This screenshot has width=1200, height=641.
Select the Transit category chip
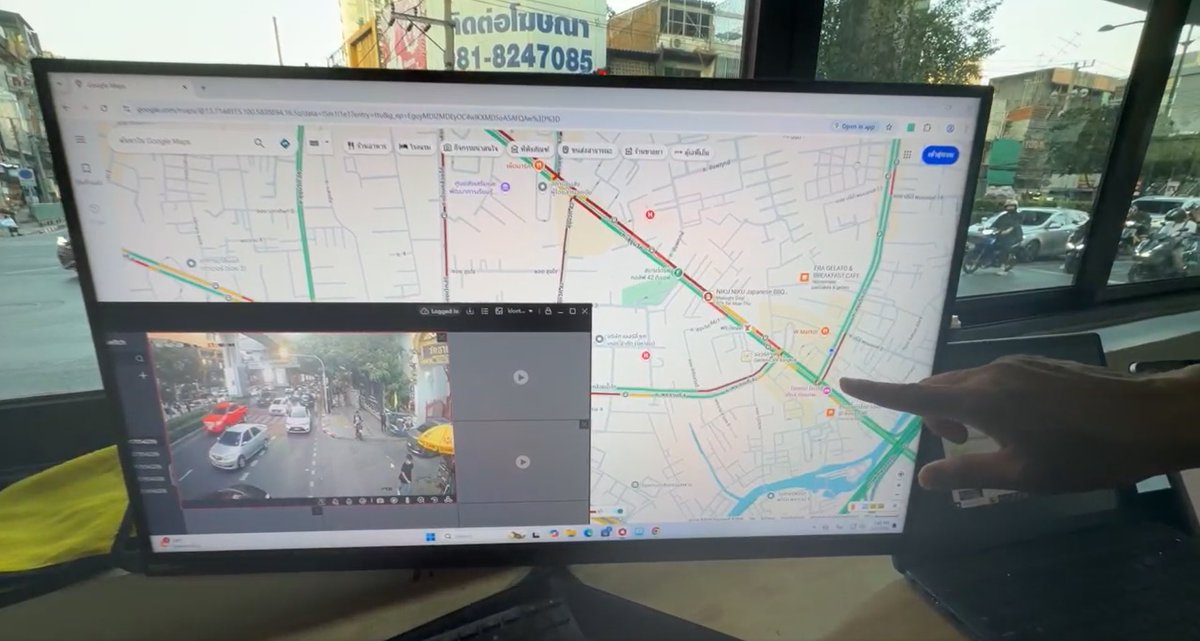tap(587, 150)
